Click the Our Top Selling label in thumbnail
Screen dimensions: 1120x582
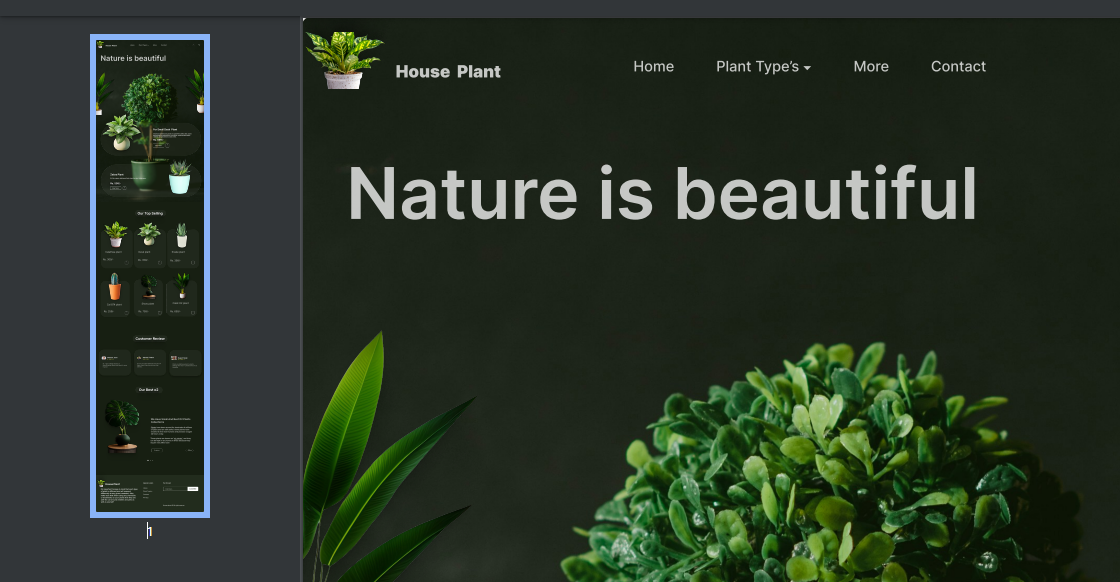pyautogui.click(x=150, y=213)
